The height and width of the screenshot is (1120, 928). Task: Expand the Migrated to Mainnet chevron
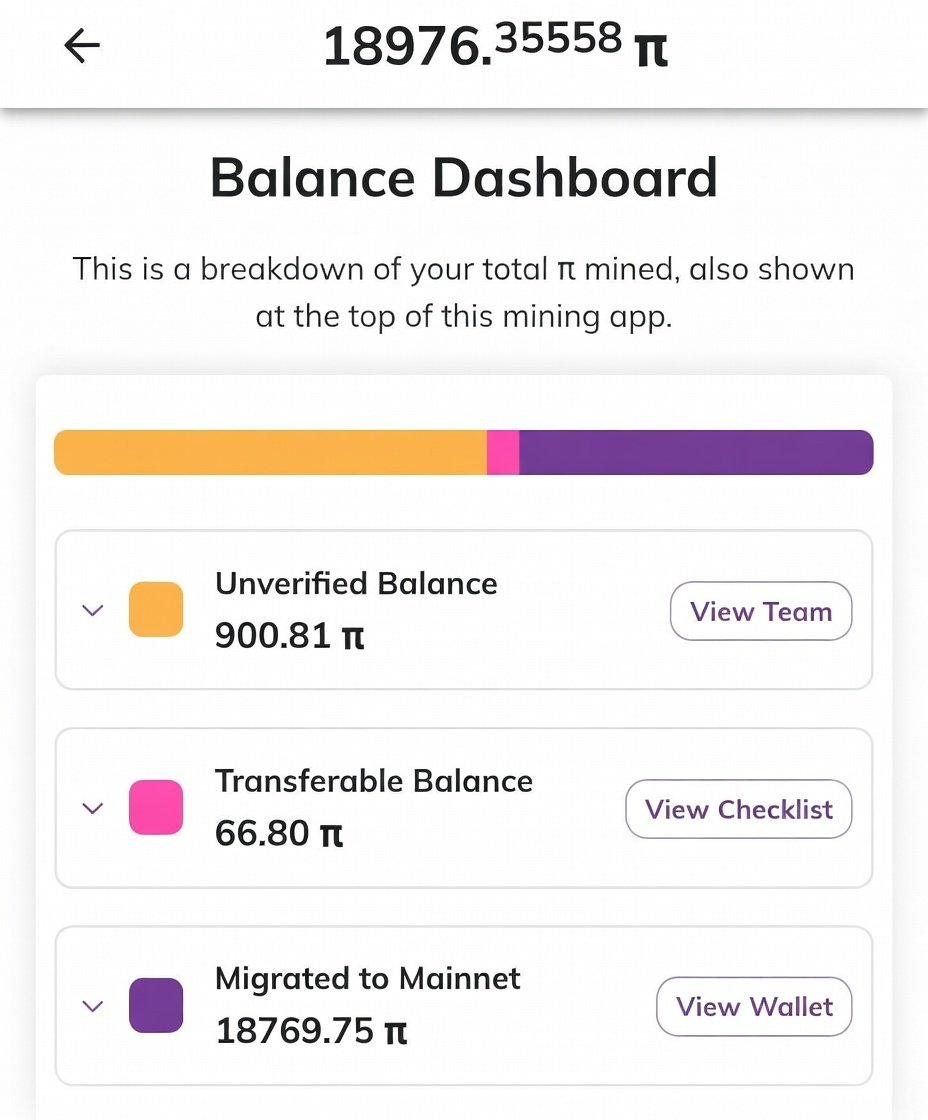(92, 1006)
